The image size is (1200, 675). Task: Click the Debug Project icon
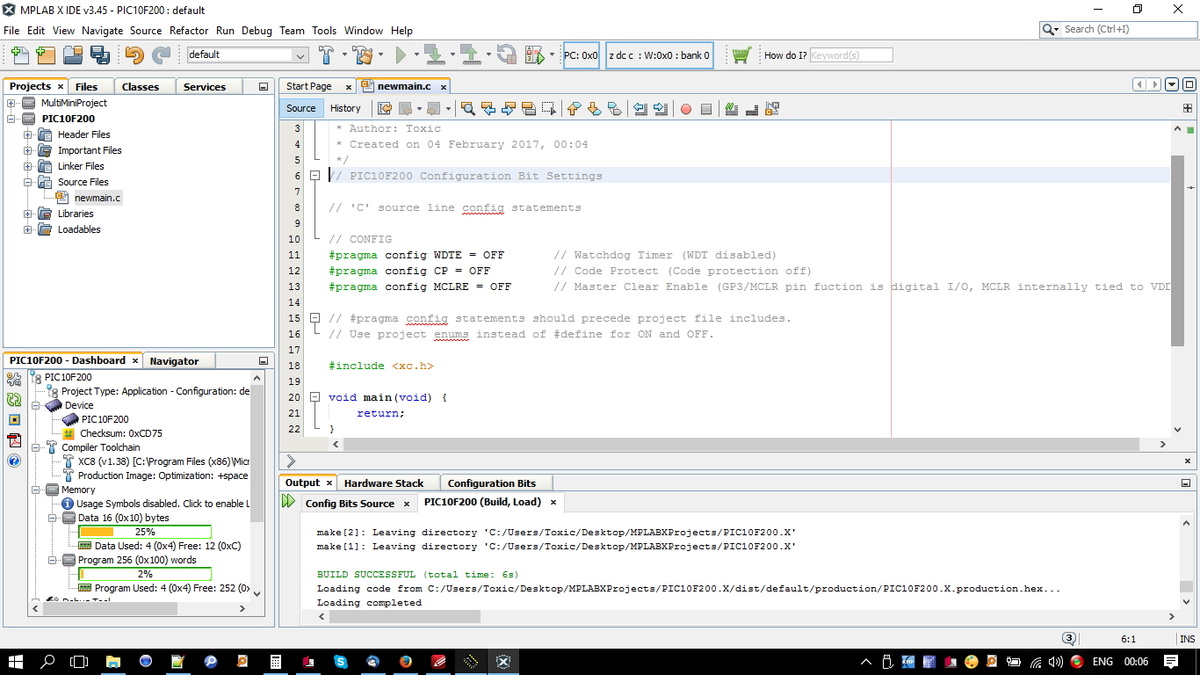click(535, 55)
